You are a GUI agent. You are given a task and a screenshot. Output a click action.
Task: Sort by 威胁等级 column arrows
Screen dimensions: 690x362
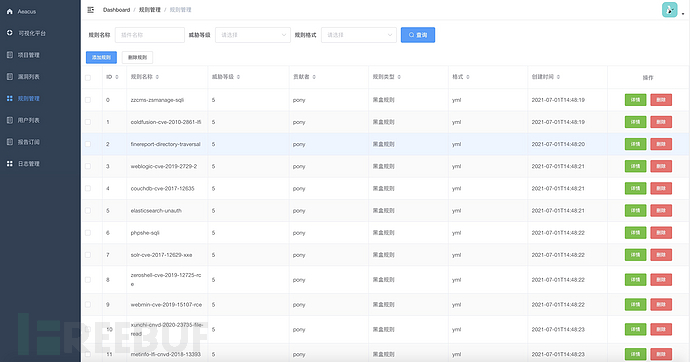pos(238,77)
